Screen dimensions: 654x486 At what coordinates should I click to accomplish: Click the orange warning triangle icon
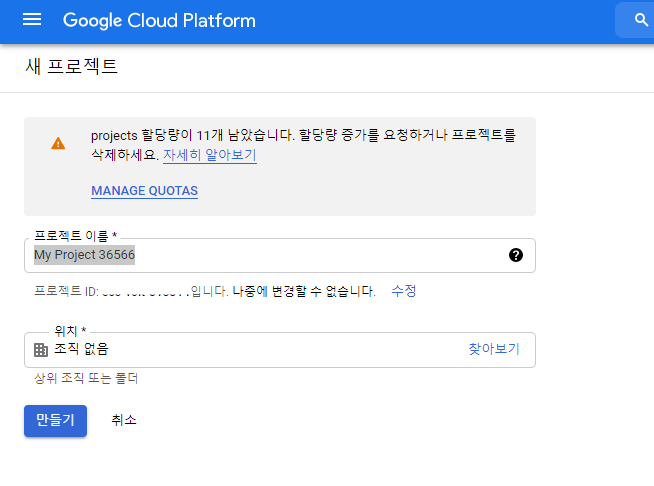tap(58, 144)
